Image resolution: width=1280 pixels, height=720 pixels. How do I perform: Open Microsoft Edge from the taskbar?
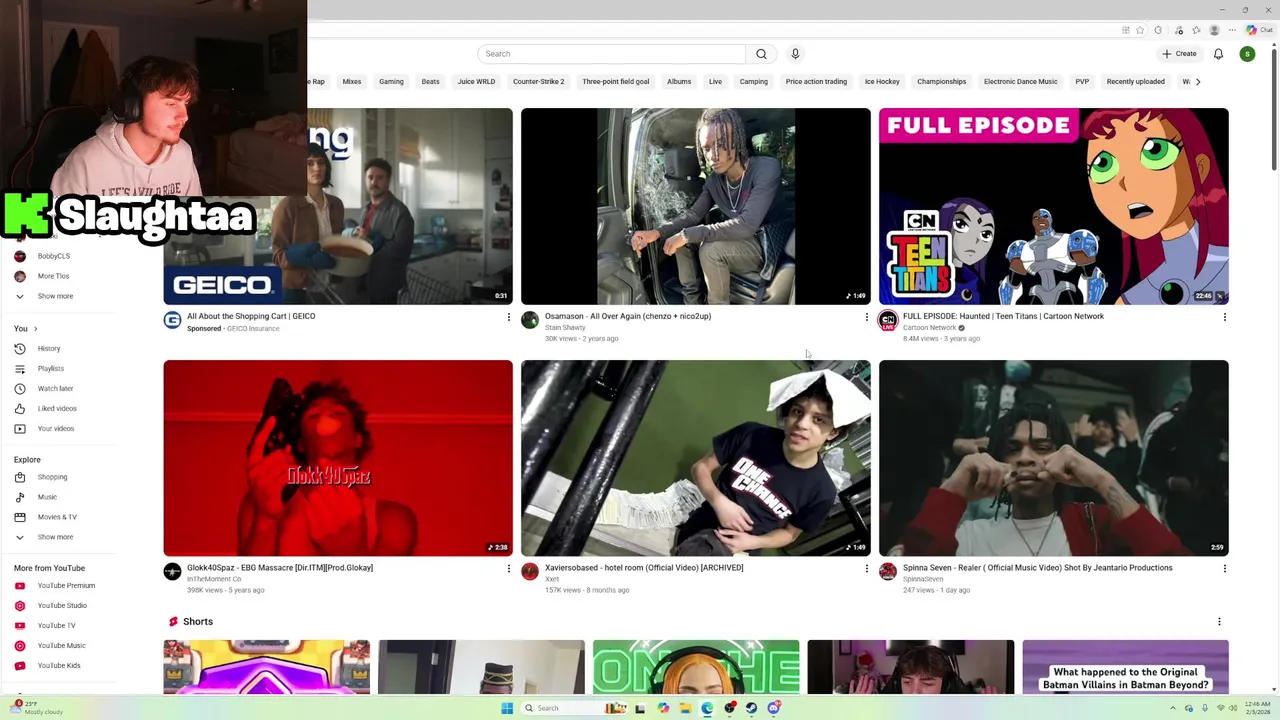tap(707, 708)
